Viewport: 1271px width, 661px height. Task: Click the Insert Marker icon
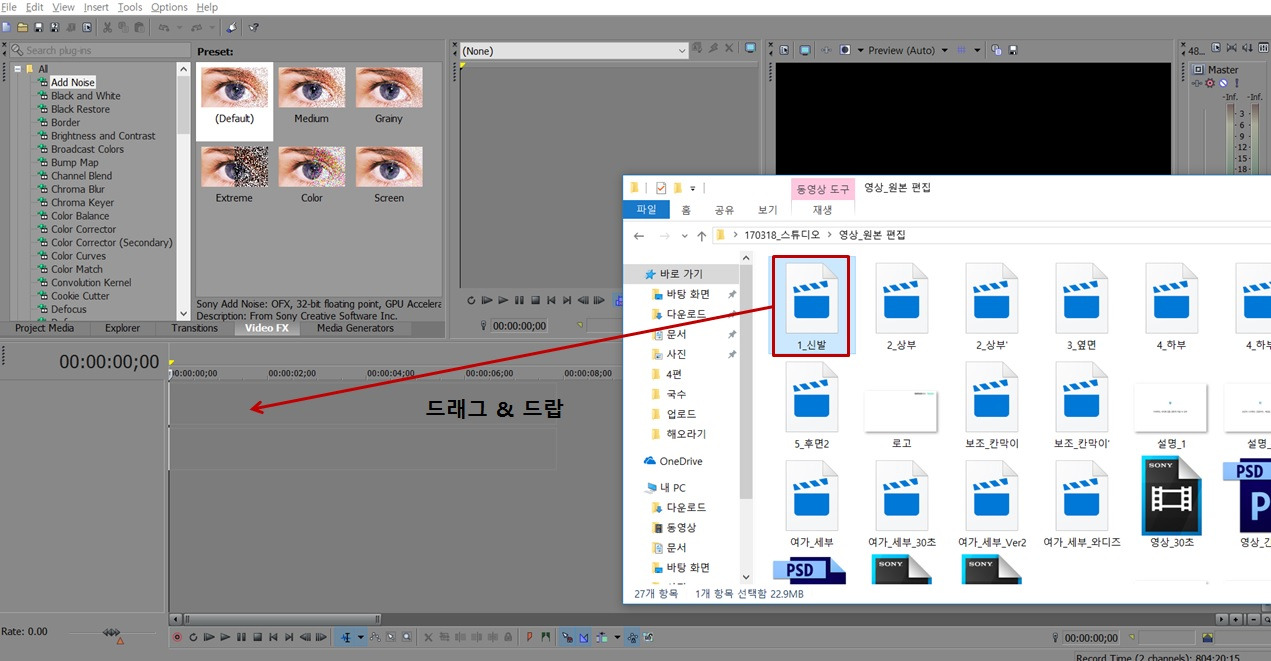(x=529, y=637)
